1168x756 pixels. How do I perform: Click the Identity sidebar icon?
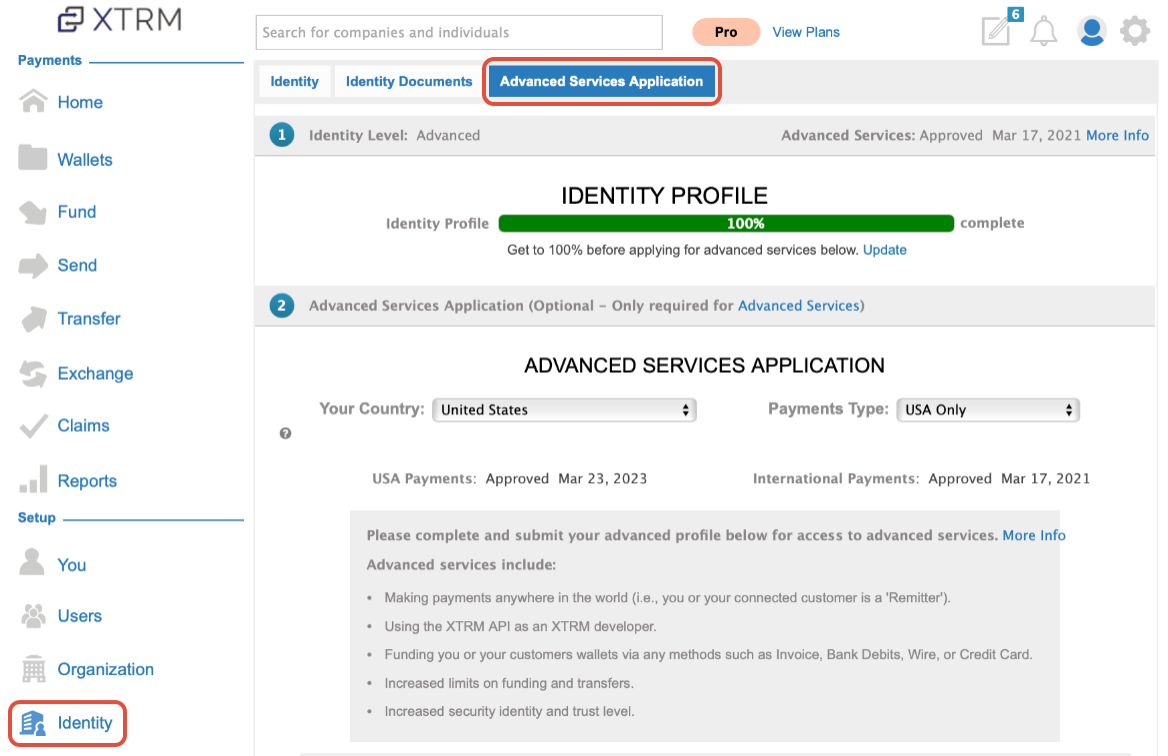tap(33, 722)
